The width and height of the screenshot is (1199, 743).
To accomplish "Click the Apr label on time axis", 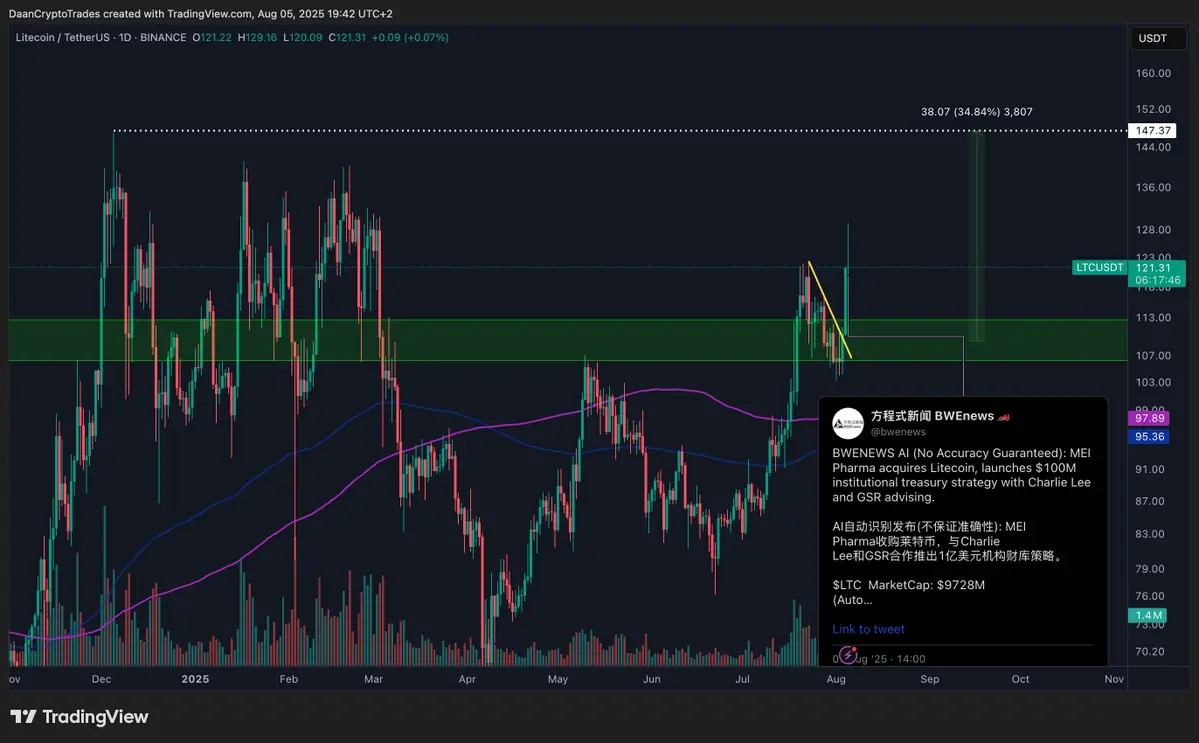I will [x=466, y=679].
